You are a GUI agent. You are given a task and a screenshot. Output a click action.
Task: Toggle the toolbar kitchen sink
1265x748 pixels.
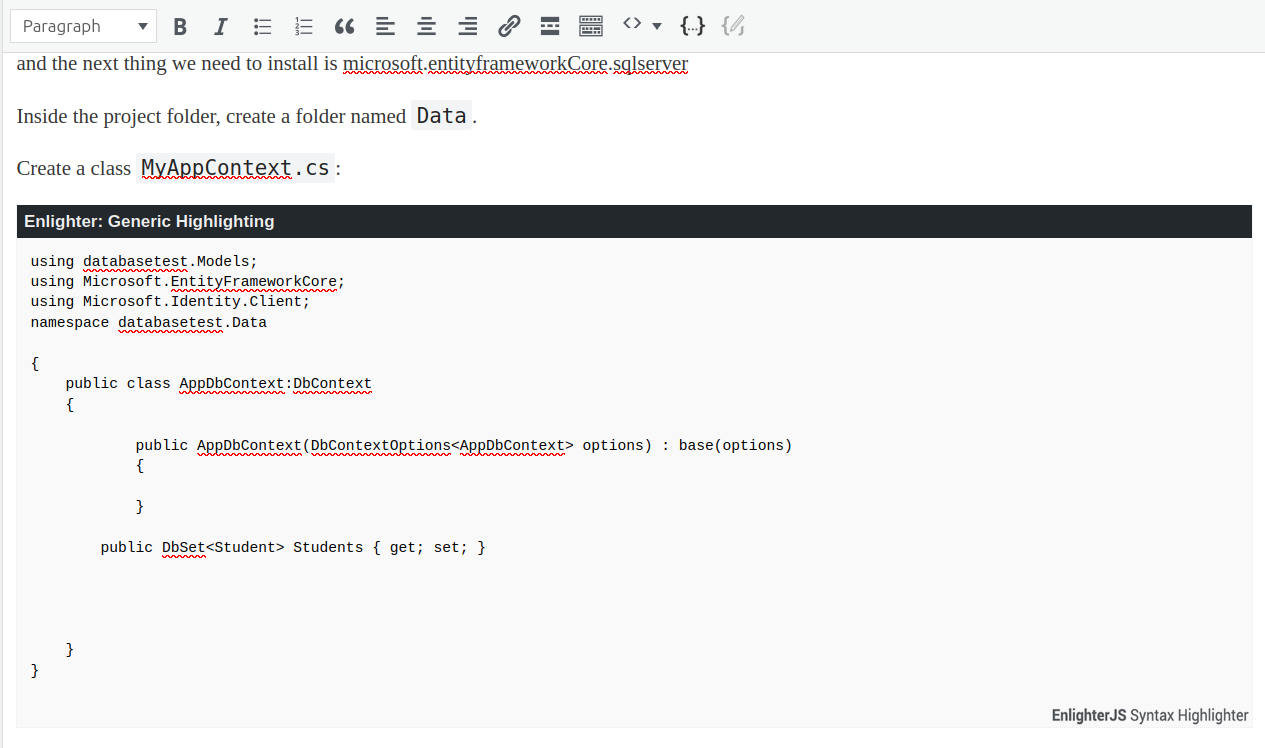tap(591, 27)
